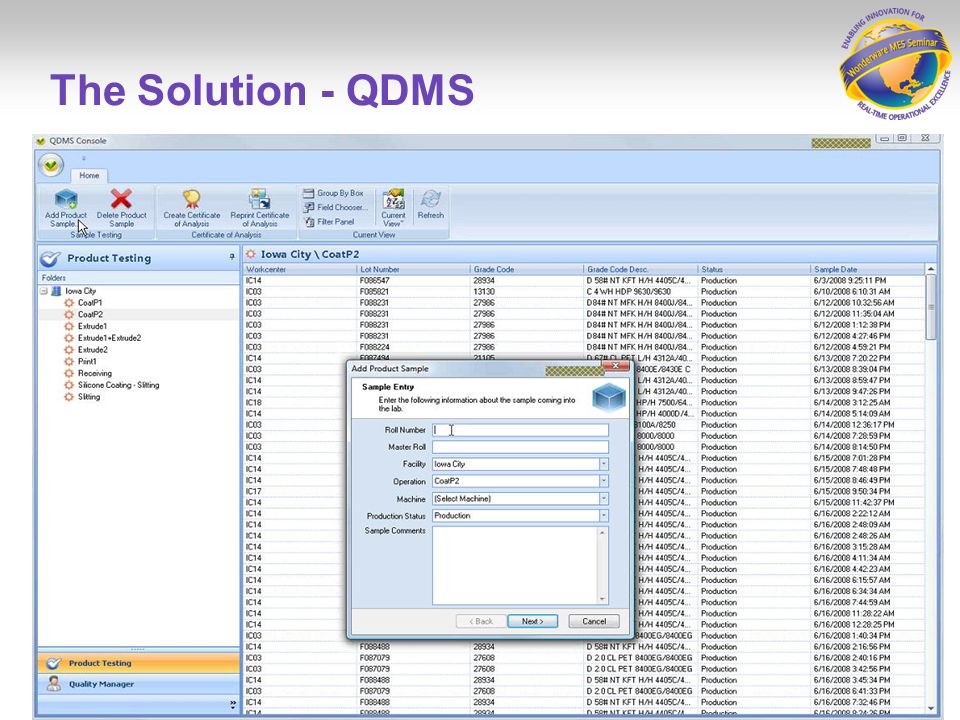960x720 pixels.
Task: Sort by Sample Date column header
Action: [867, 269]
